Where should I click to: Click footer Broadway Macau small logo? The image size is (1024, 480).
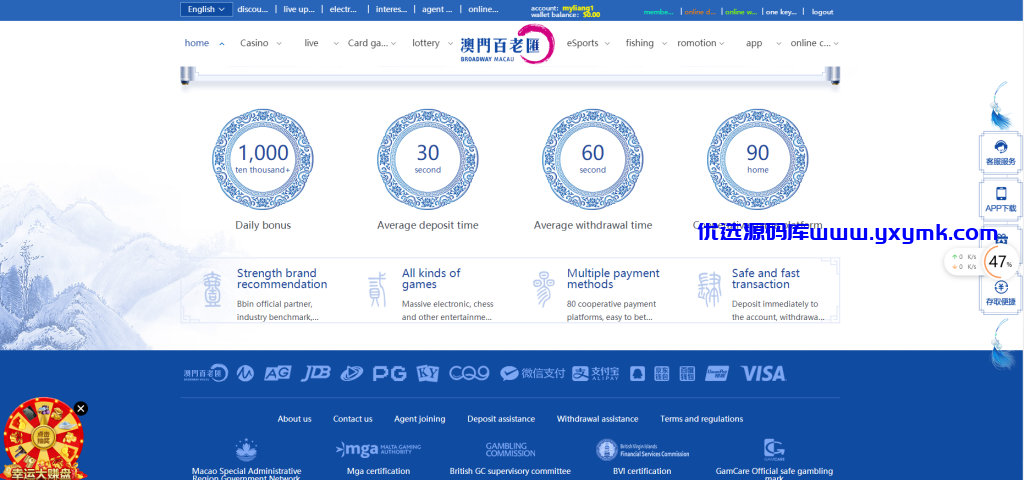pyautogui.click(x=206, y=374)
